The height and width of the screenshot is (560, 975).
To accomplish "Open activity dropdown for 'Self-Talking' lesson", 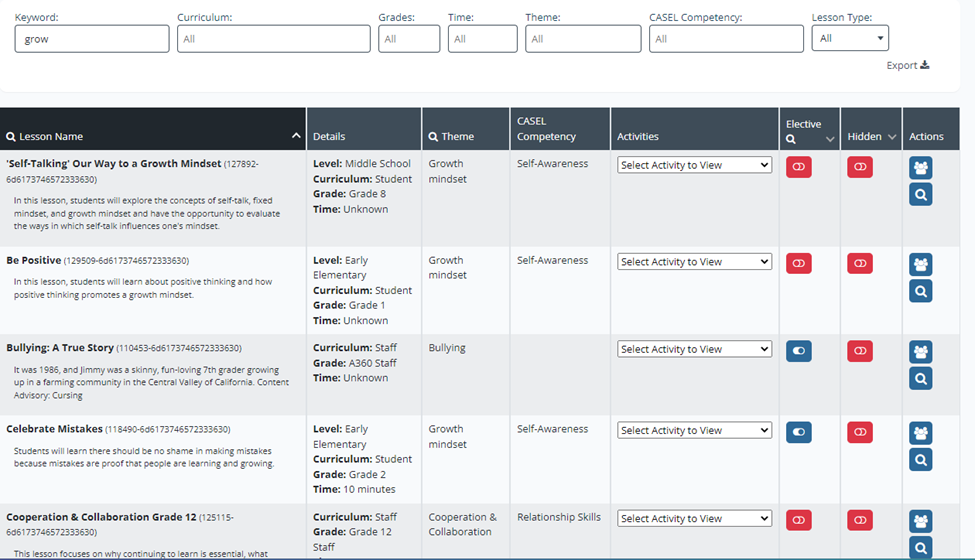I will (x=695, y=165).
